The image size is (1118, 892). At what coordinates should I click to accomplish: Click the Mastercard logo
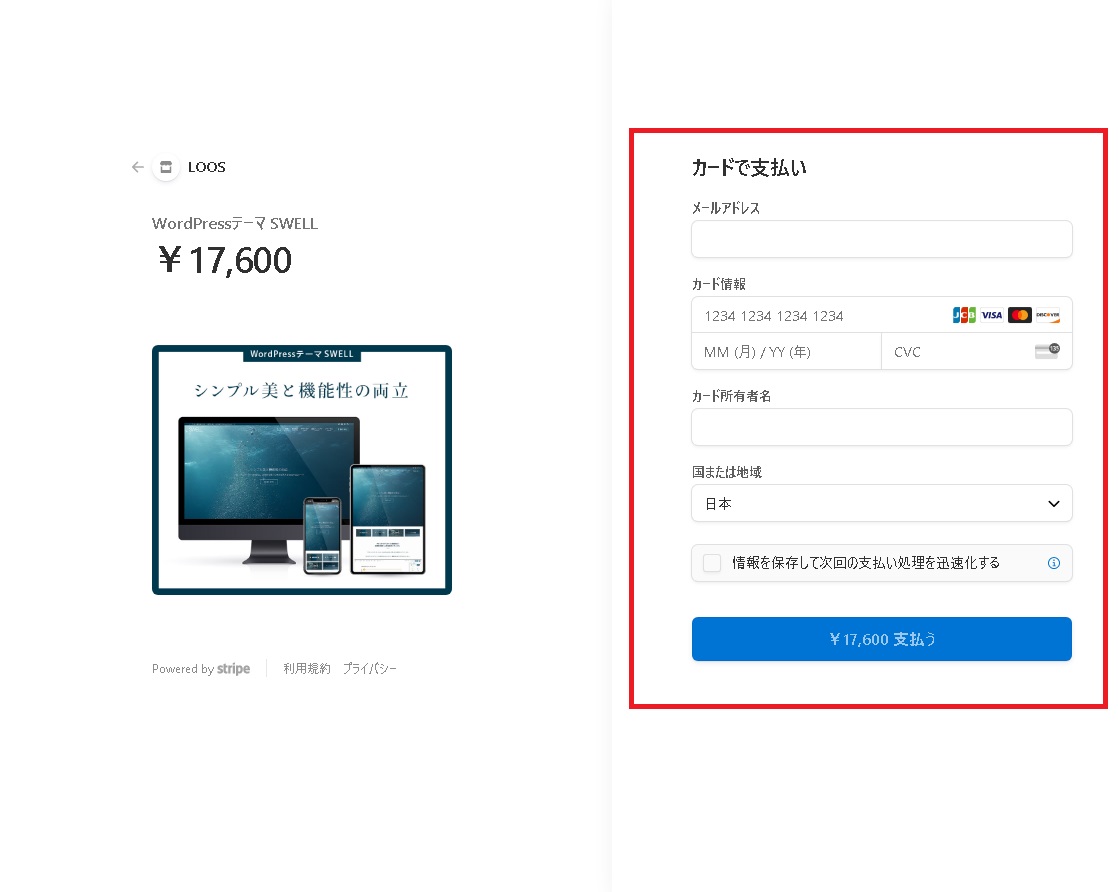1020,315
